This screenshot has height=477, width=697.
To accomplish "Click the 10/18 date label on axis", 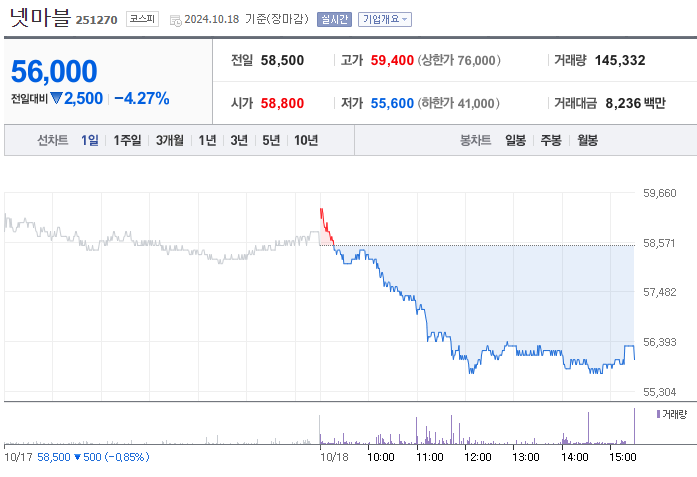I will pyautogui.click(x=334, y=457).
